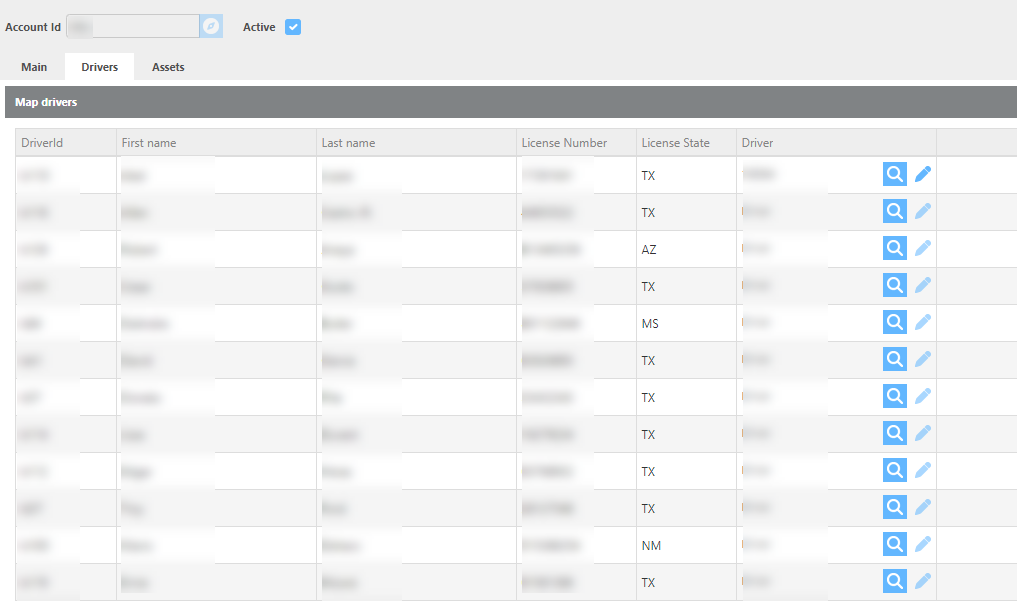The width and height of the screenshot is (1017, 601).
Task: Click into the Account Id field
Action: (132, 27)
